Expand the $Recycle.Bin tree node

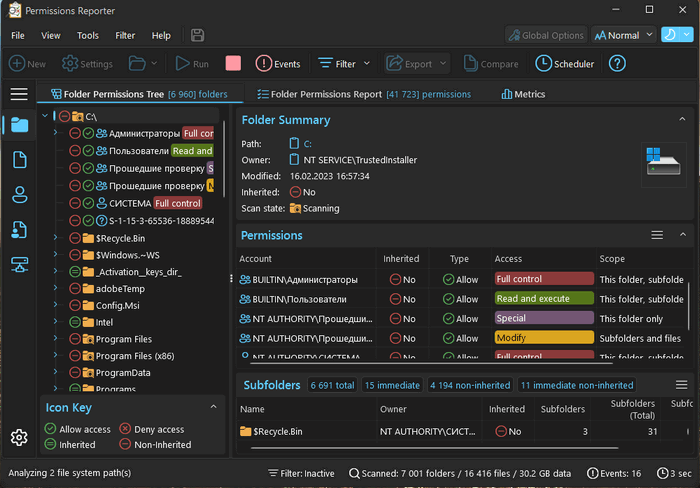pyautogui.click(x=56, y=238)
